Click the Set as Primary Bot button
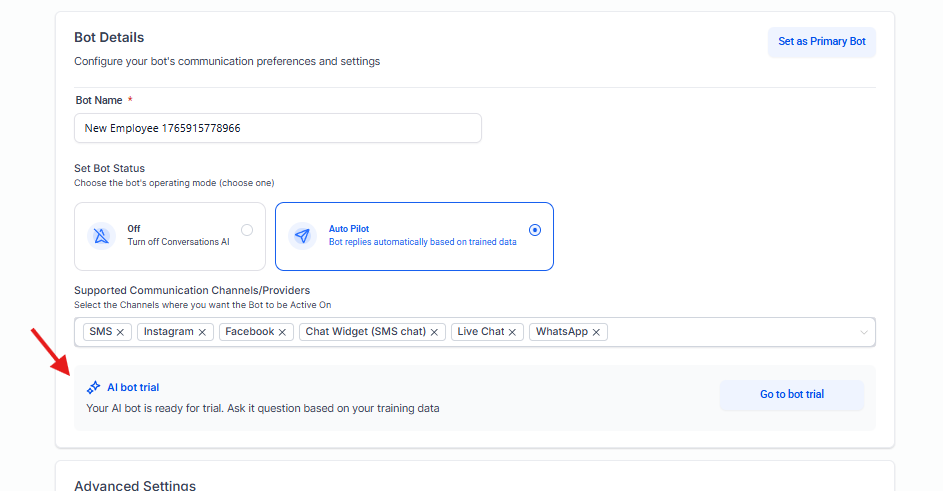Viewport: 943px width, 491px height. pyautogui.click(x=822, y=42)
